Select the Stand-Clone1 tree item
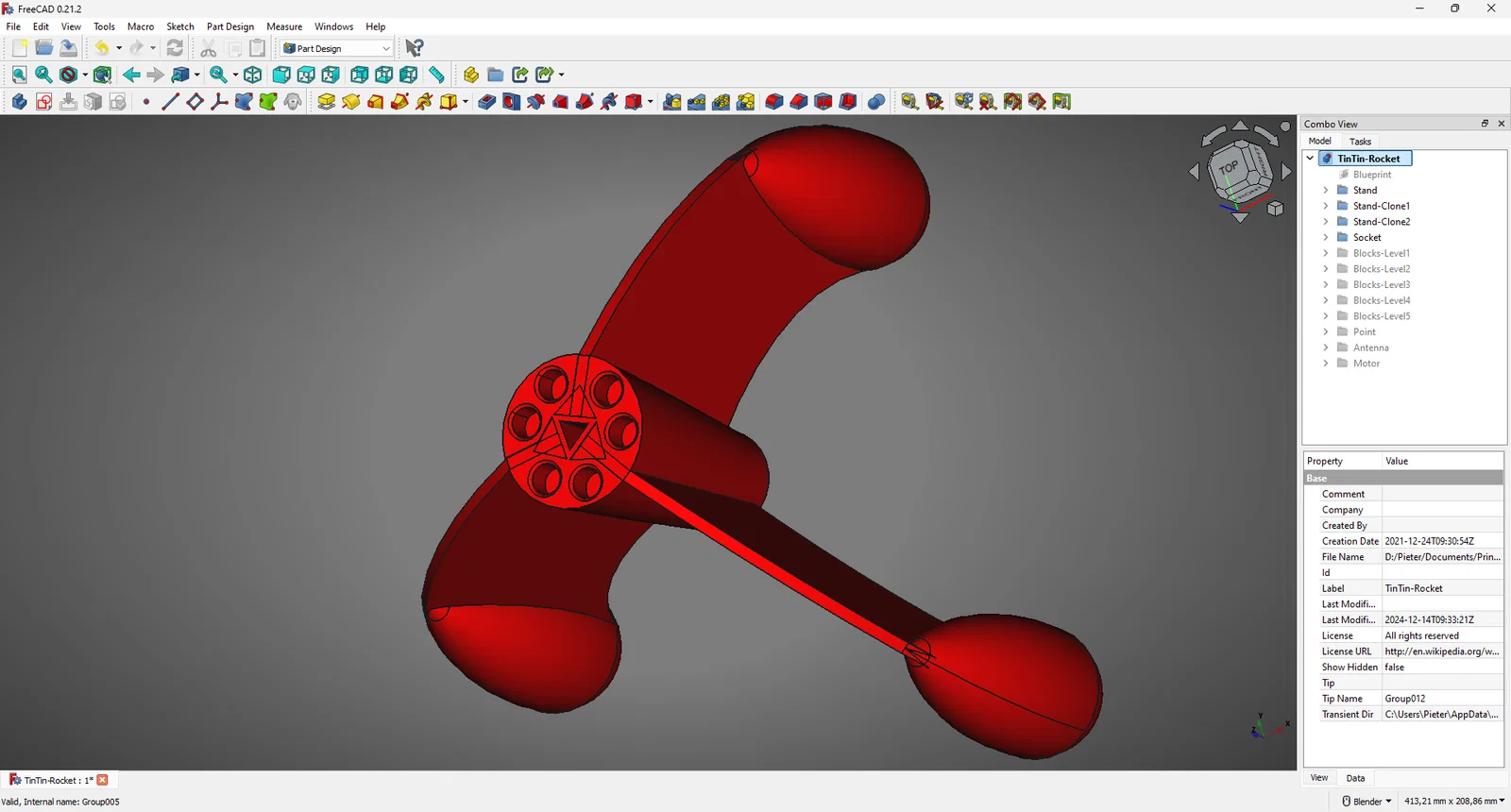Viewport: 1511px width, 812px height. tap(1381, 206)
